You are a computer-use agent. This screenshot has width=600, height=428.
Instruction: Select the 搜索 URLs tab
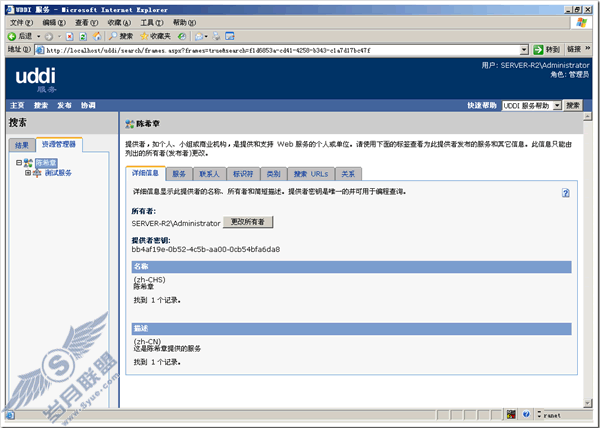click(311, 174)
